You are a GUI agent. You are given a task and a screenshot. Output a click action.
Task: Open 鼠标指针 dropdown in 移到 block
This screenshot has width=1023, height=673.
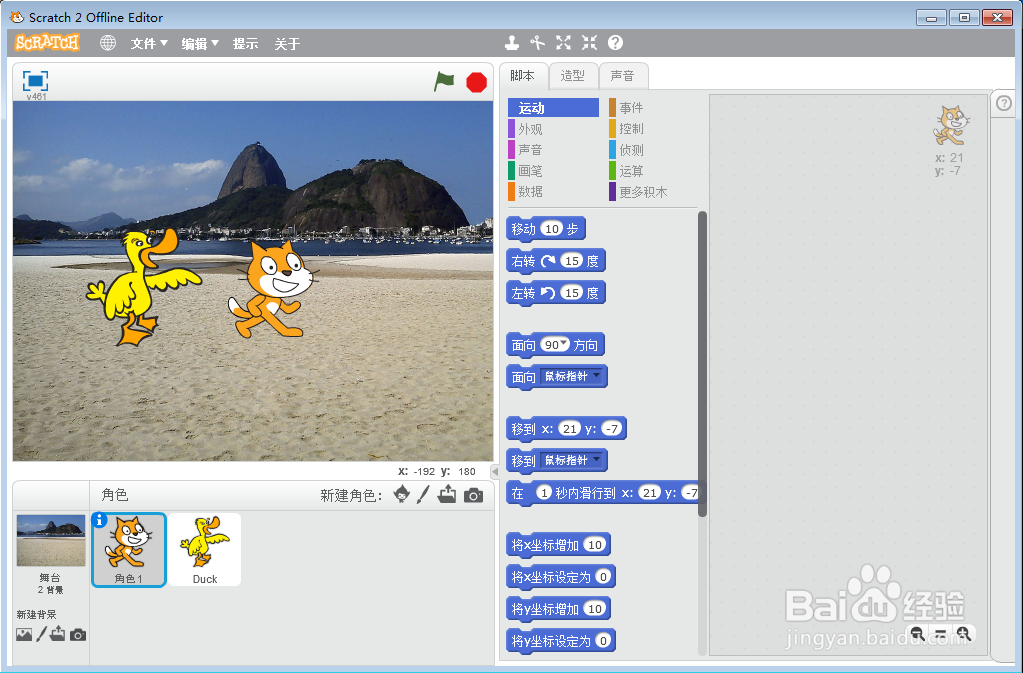pyautogui.click(x=572, y=460)
